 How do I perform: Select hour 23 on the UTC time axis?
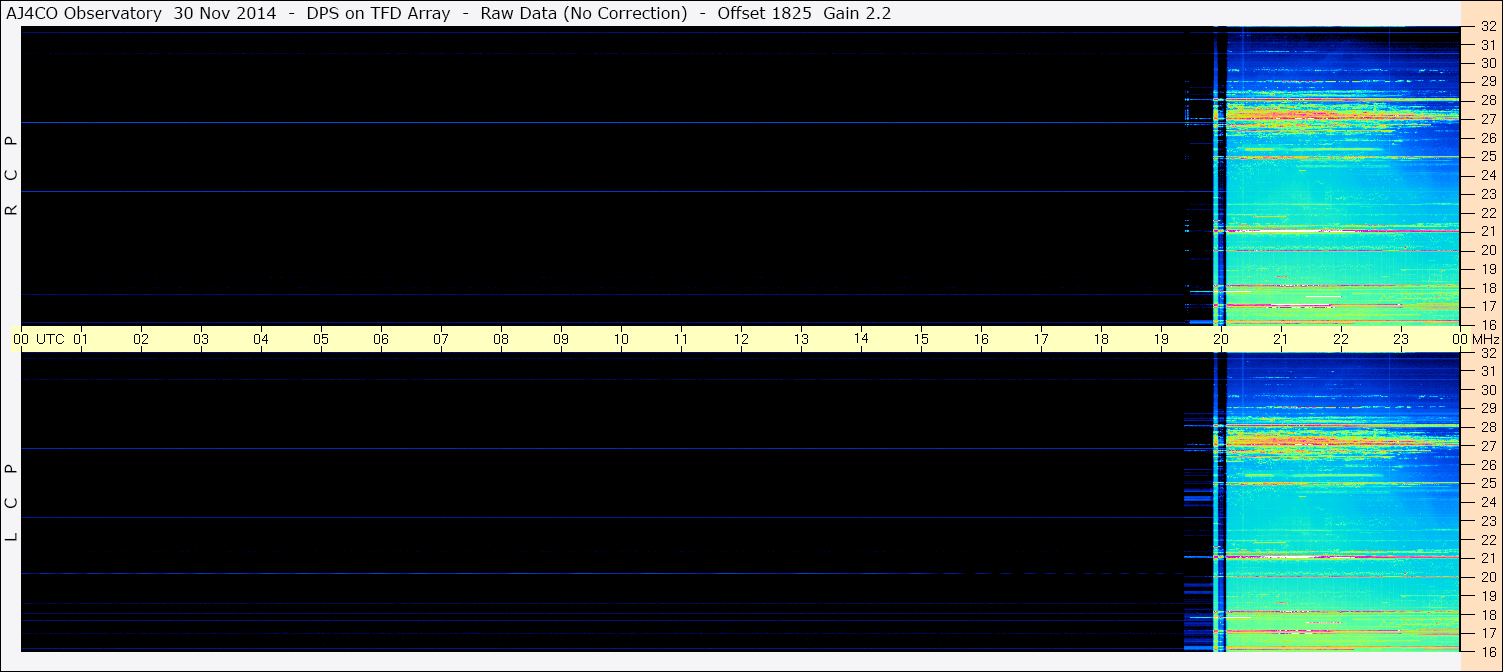1401,339
